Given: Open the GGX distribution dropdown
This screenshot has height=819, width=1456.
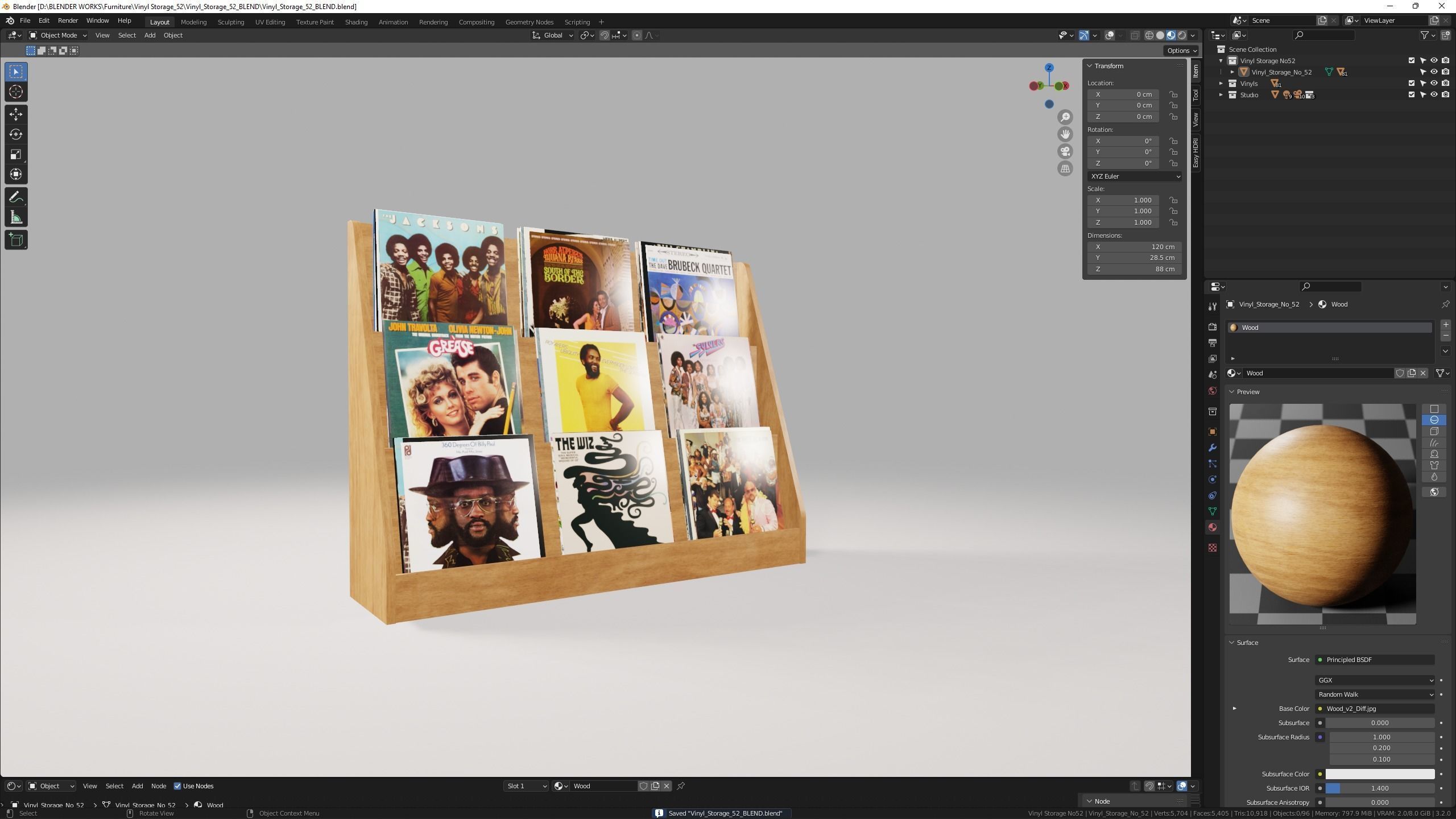Looking at the screenshot, I should click(1374, 680).
